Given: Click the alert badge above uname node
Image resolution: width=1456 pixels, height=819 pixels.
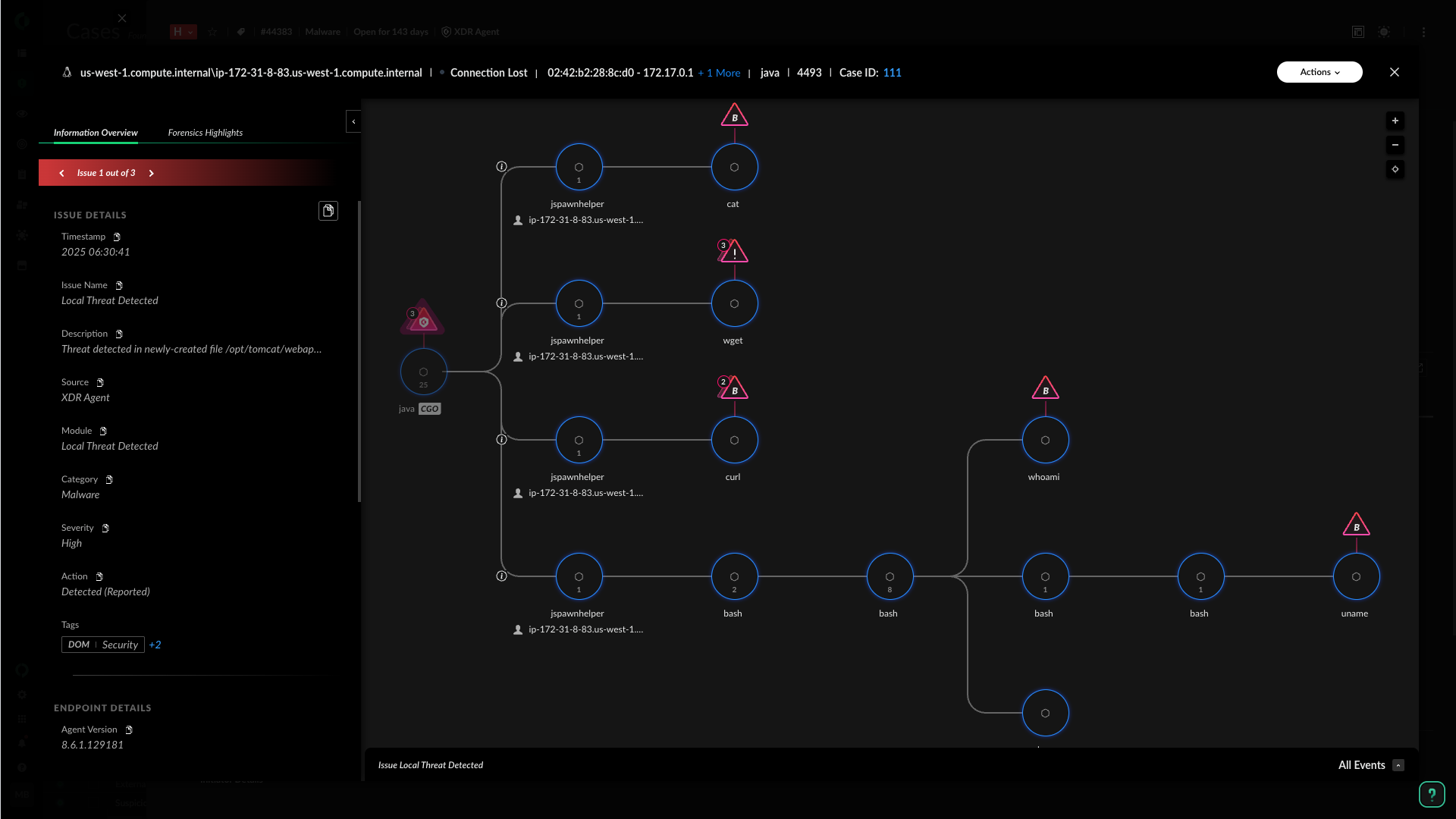Looking at the screenshot, I should click(x=1356, y=526).
